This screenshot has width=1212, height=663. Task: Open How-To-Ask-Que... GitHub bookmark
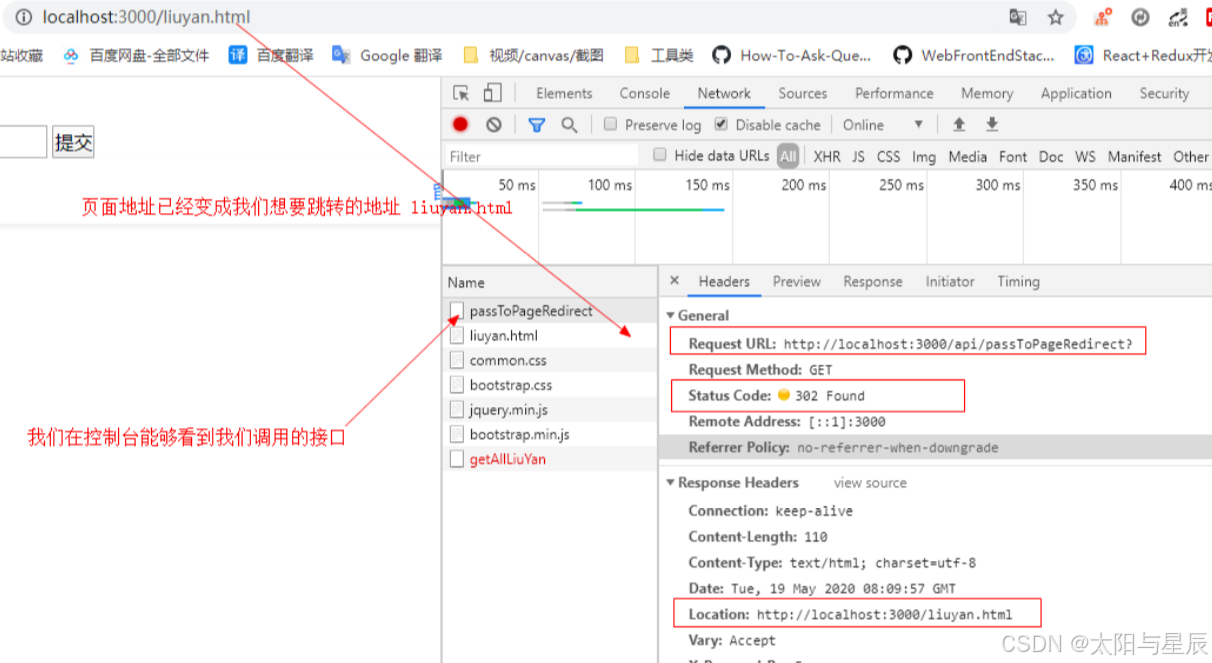(792, 55)
